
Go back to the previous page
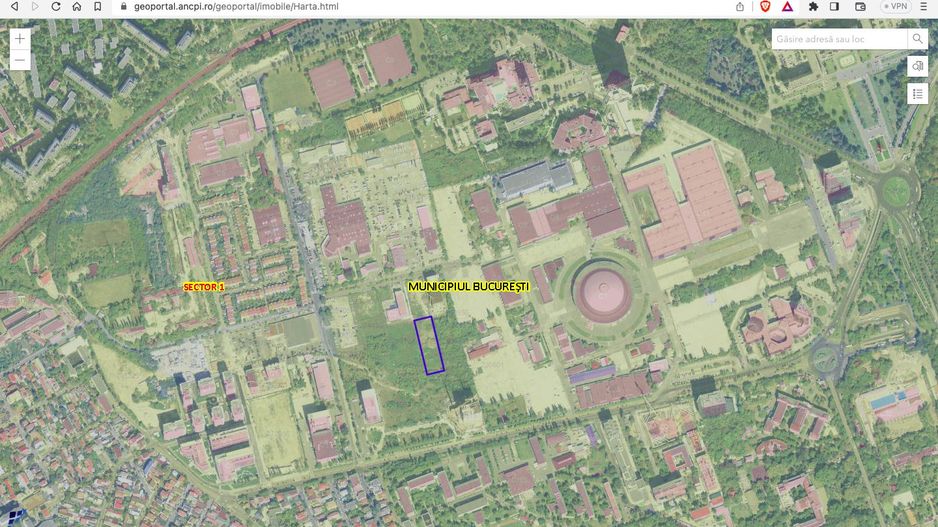[14, 6]
